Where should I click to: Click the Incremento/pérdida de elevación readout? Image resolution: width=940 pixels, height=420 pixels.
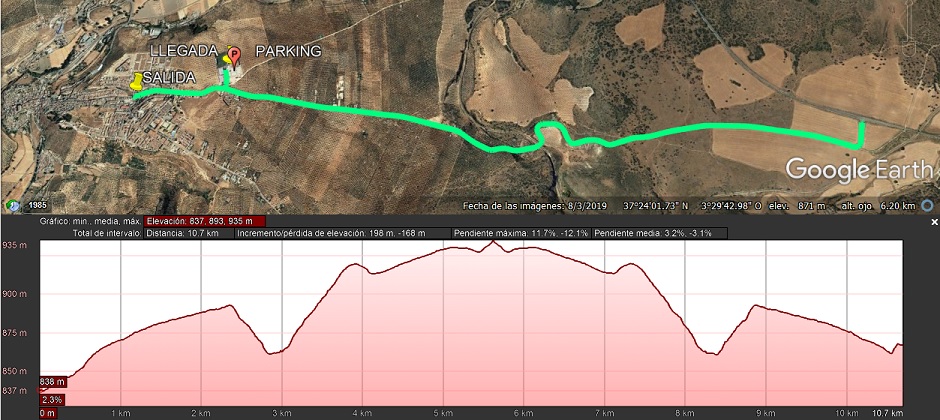(x=344, y=233)
